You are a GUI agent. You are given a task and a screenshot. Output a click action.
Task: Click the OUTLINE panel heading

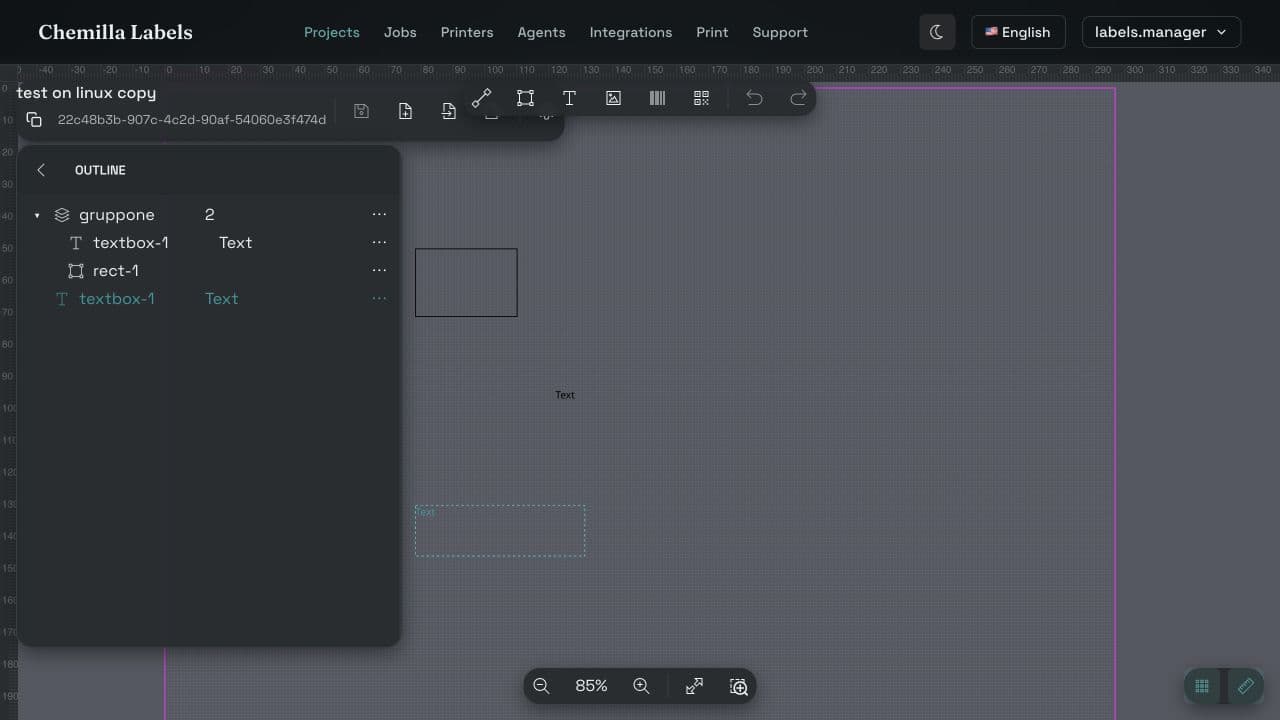point(100,170)
